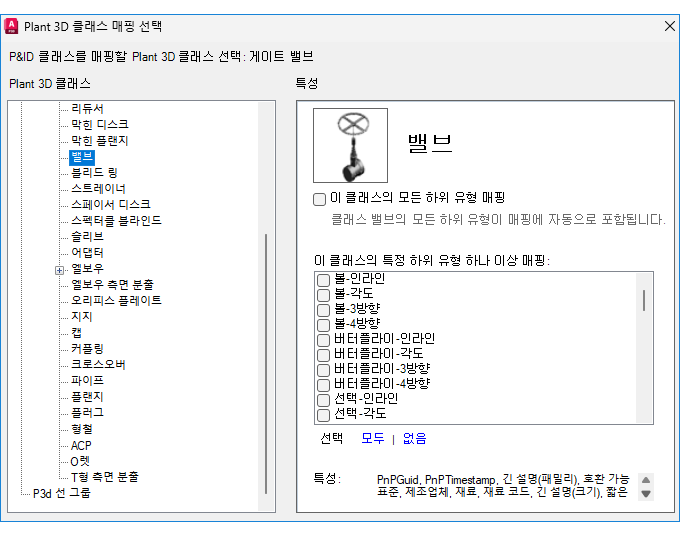Viewport: 680px width, 536px height.
Task: Click the valve preview image
Action: (x=350, y=145)
